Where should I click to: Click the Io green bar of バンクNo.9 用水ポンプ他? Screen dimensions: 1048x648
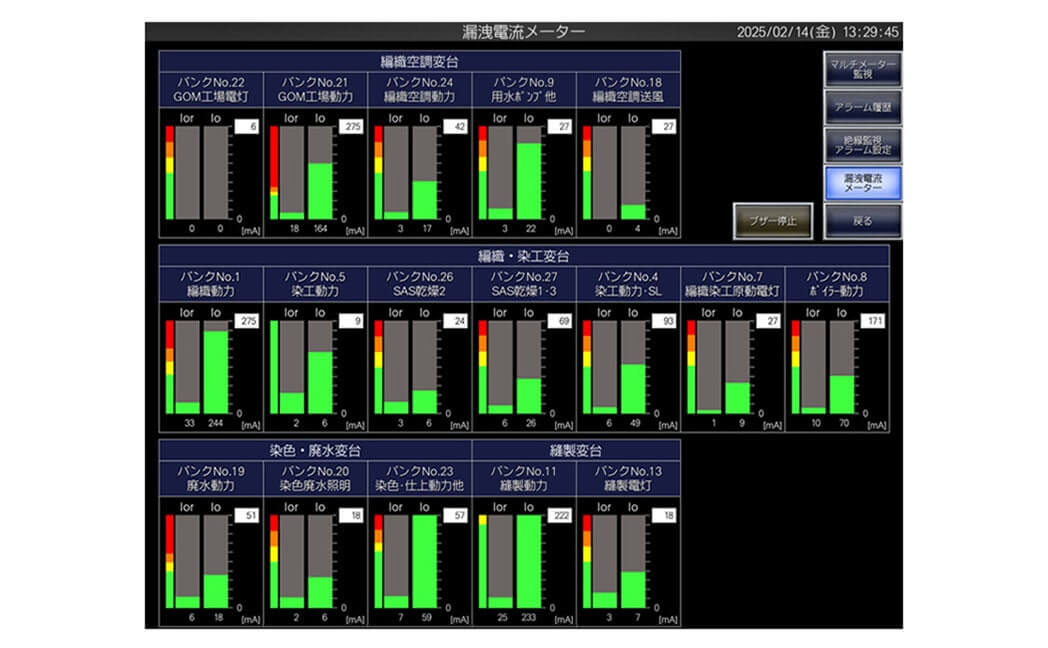529,180
